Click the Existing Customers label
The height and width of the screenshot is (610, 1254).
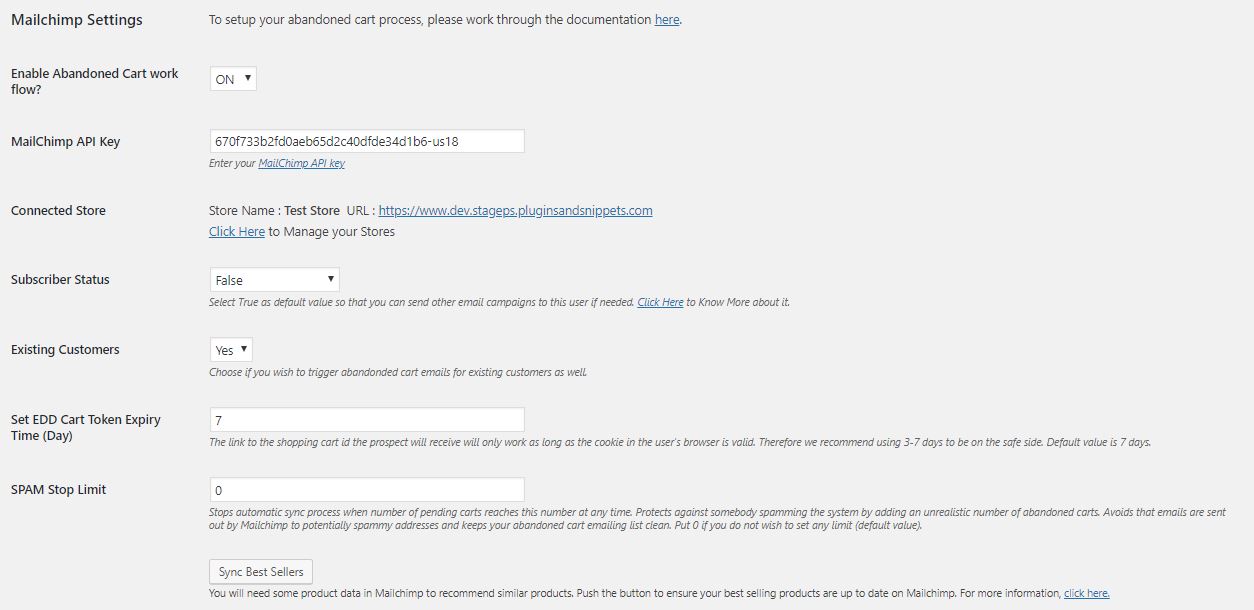pyautogui.click(x=65, y=349)
